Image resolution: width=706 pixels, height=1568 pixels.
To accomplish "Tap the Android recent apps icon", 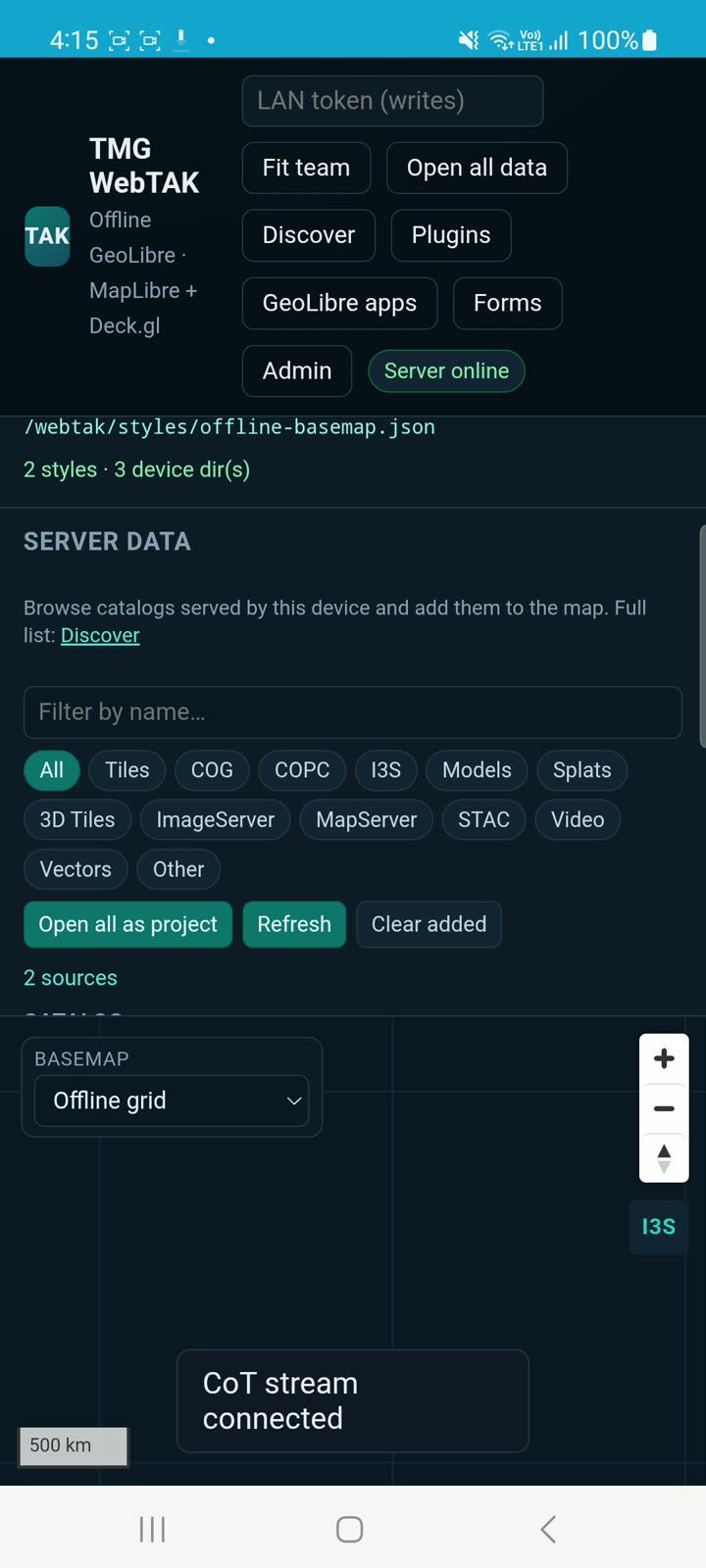I will pyautogui.click(x=152, y=1529).
